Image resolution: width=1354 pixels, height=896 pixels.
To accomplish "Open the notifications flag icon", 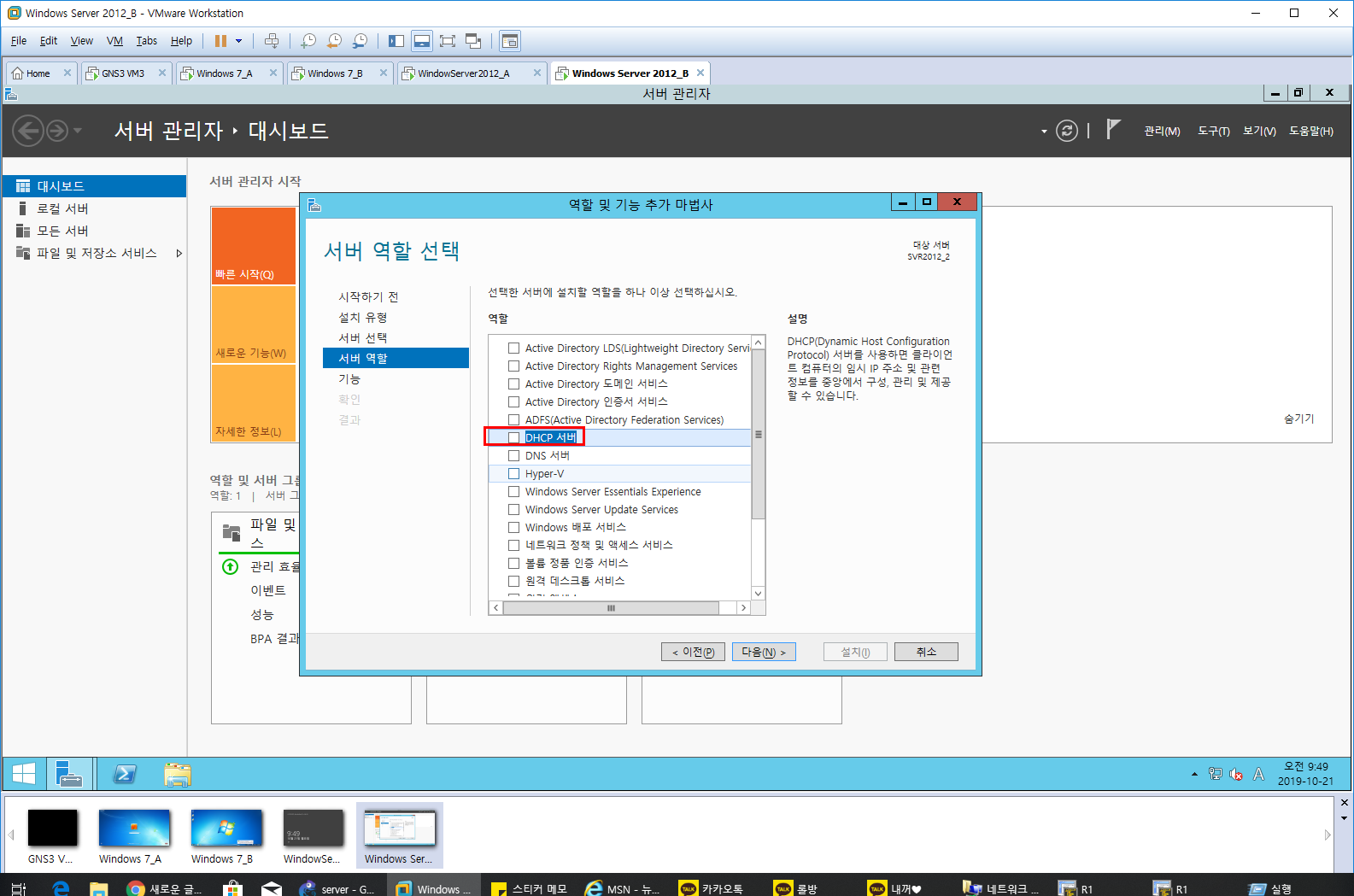I will pos(1112,129).
